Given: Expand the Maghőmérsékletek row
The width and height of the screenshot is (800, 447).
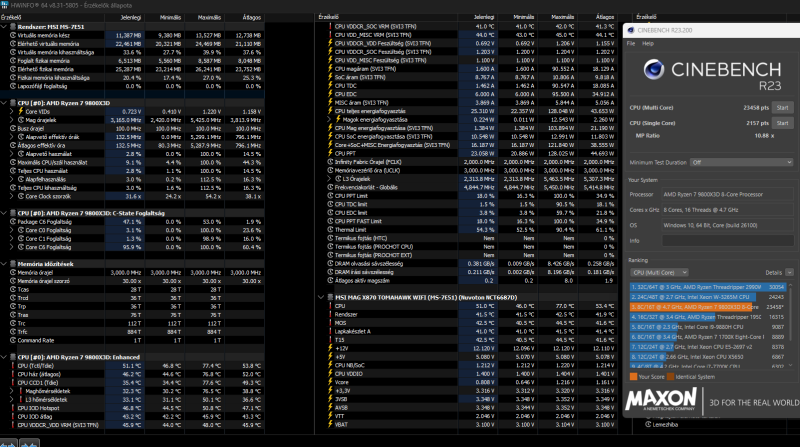Looking at the screenshot, I should pos(12,391).
